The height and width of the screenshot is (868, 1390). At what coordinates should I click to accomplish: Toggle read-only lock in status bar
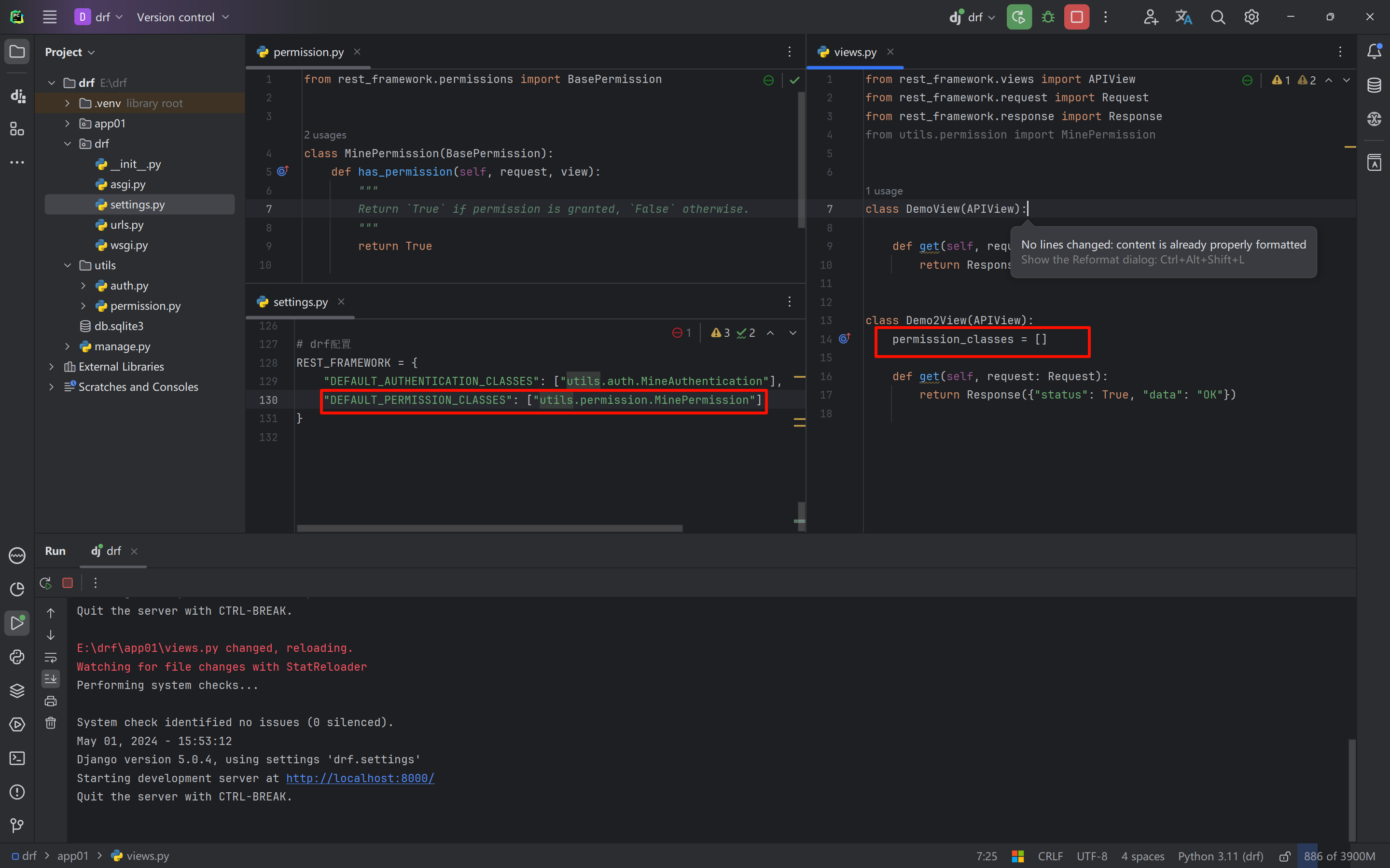coord(1285,856)
